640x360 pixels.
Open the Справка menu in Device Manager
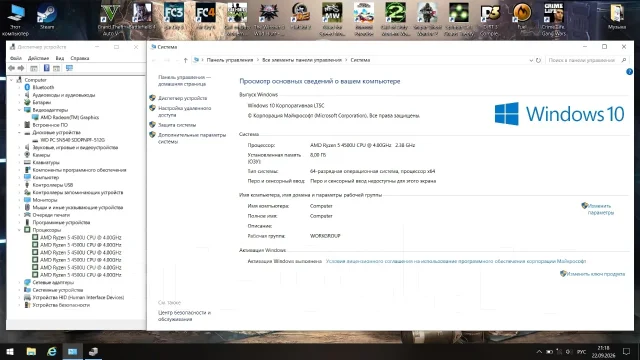[x=80, y=58]
